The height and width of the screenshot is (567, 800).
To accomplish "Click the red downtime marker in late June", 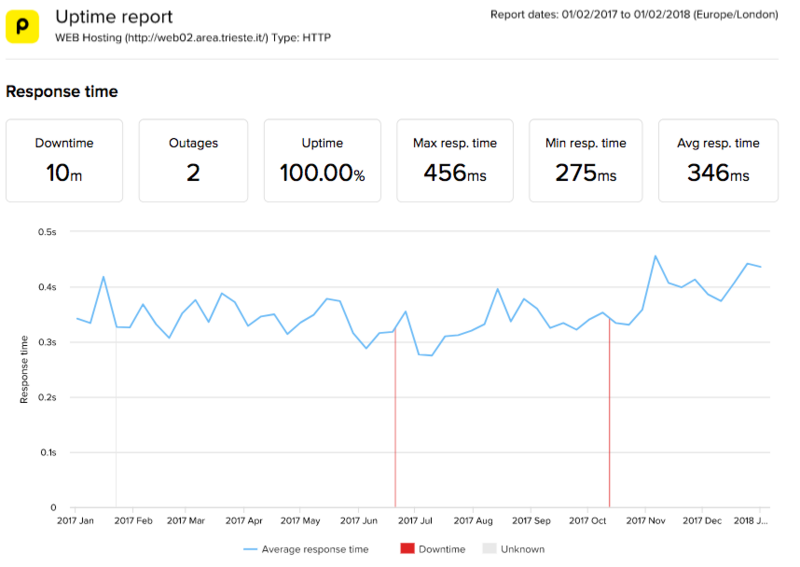I will pyautogui.click(x=395, y=420).
